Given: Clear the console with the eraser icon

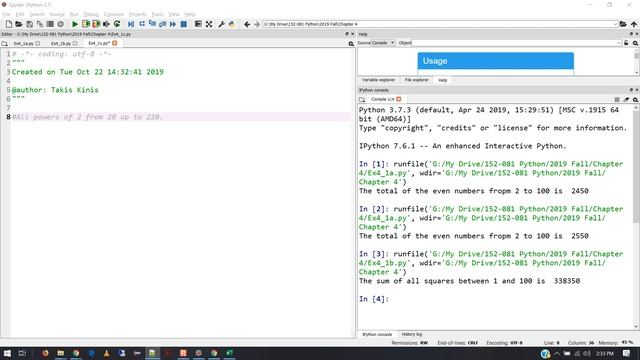Looking at the screenshot, I should (626, 99).
